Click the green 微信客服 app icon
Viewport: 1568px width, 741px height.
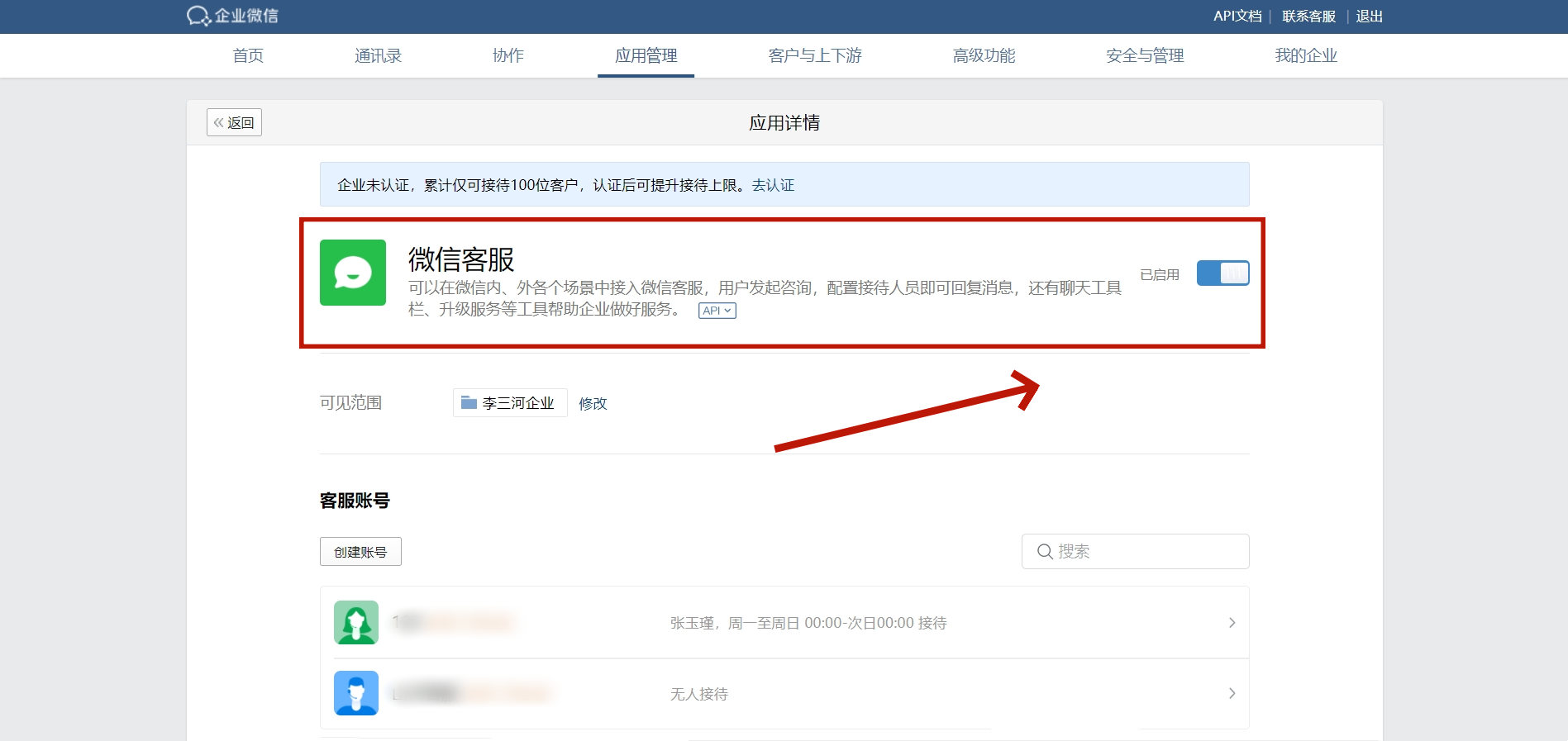(353, 273)
